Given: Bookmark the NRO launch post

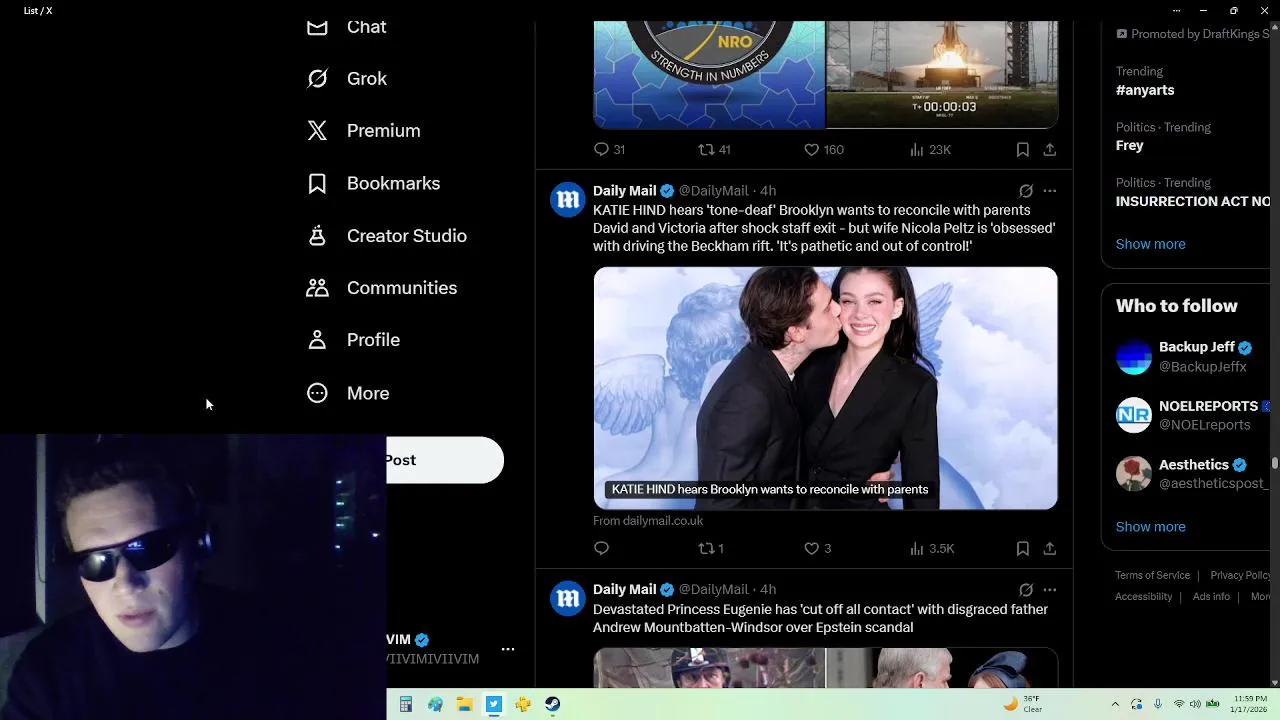Looking at the screenshot, I should 1022,149.
